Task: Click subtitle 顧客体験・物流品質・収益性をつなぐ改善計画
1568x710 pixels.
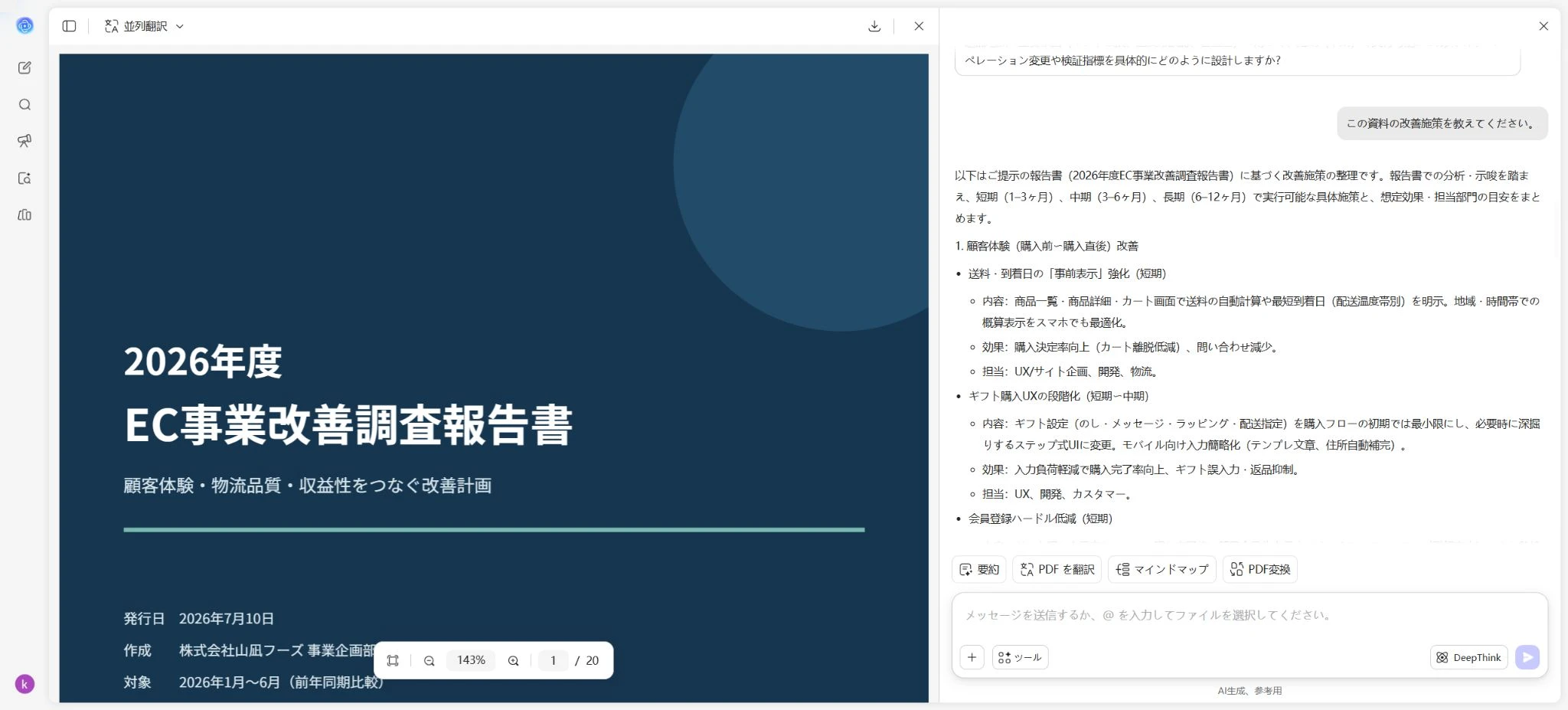Action: [x=308, y=486]
